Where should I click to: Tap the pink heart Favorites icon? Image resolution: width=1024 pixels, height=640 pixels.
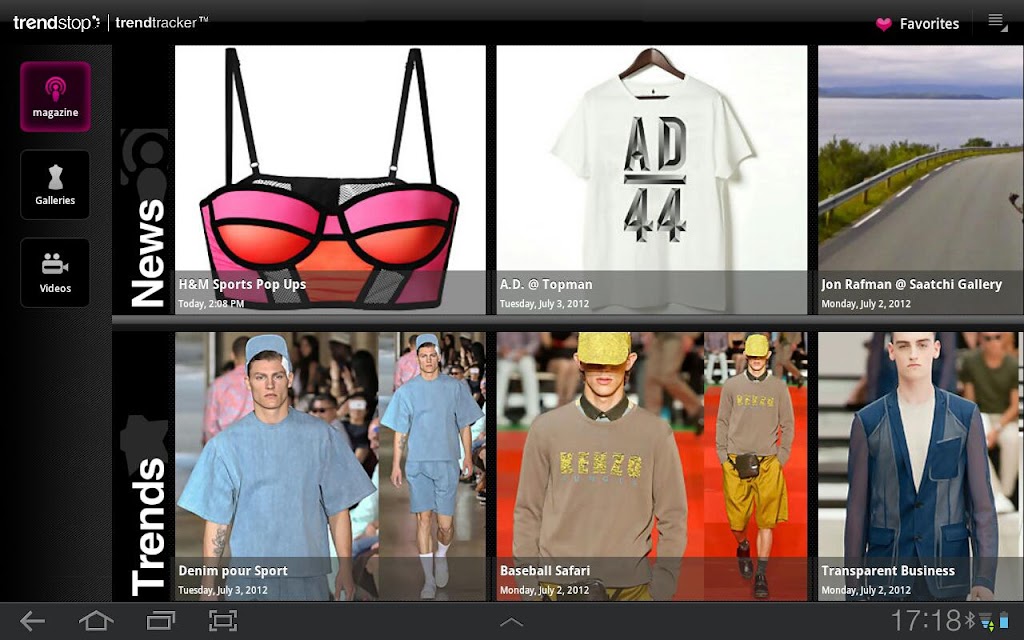click(884, 24)
